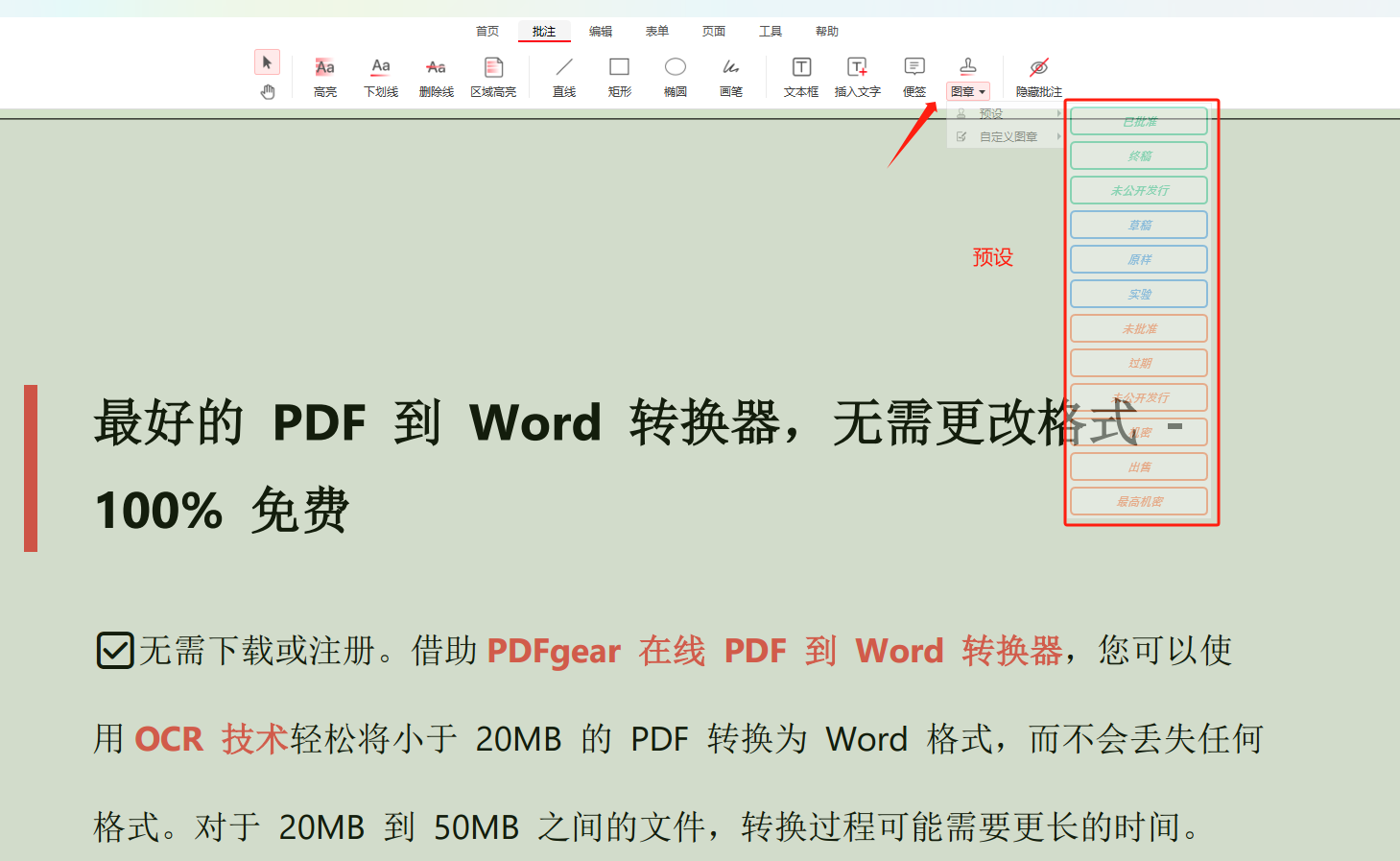Switch to the 批注 annotation tab

[544, 32]
